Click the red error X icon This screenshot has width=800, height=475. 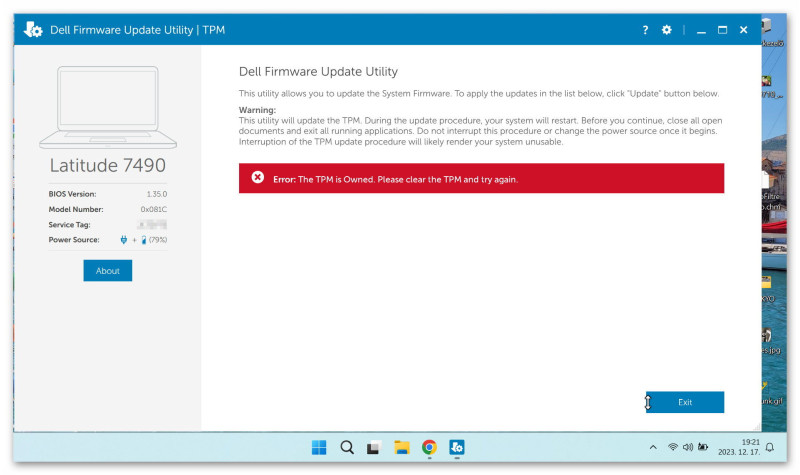258,177
